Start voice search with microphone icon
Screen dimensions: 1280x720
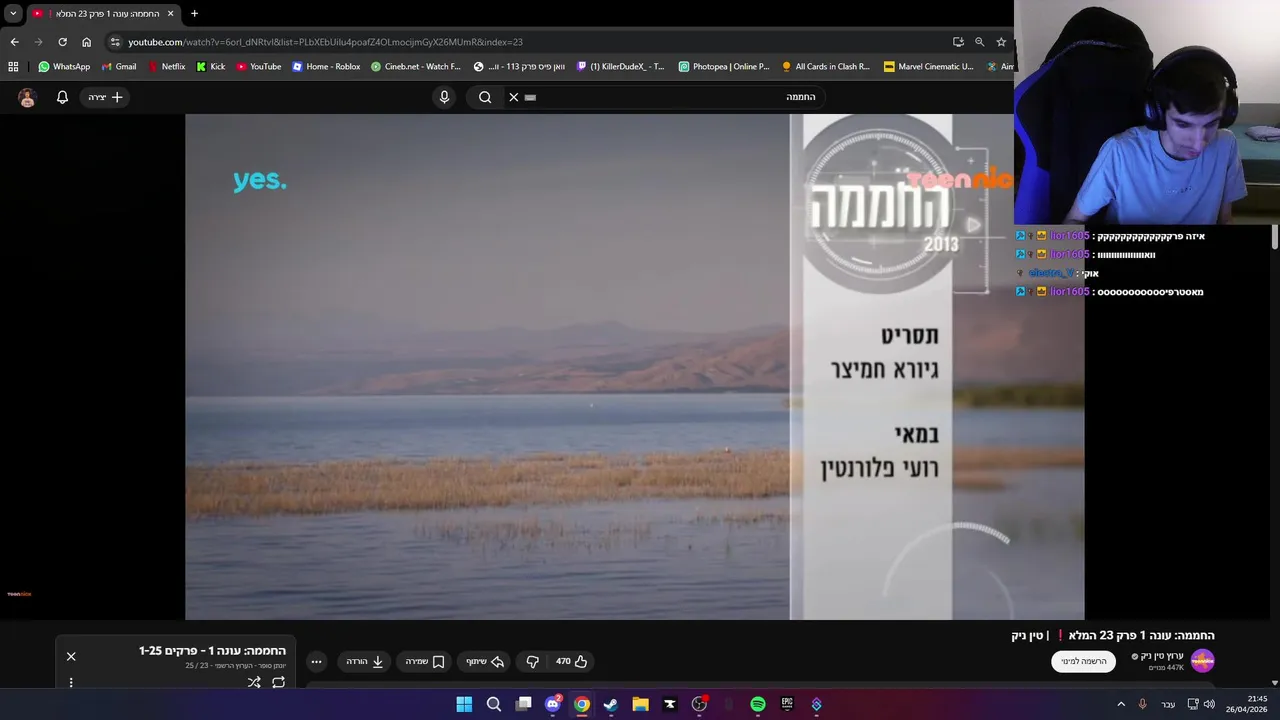pyautogui.click(x=445, y=97)
